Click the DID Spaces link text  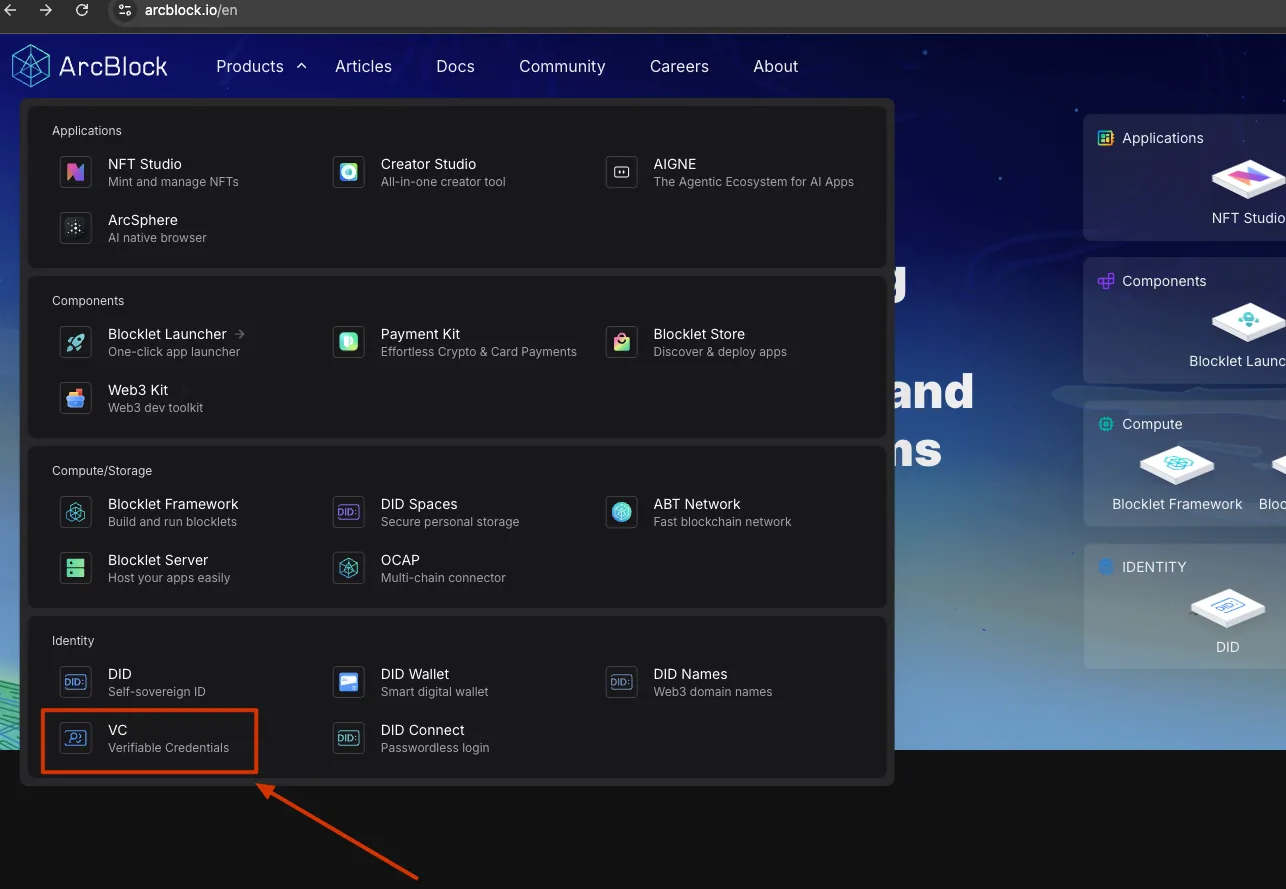click(419, 504)
